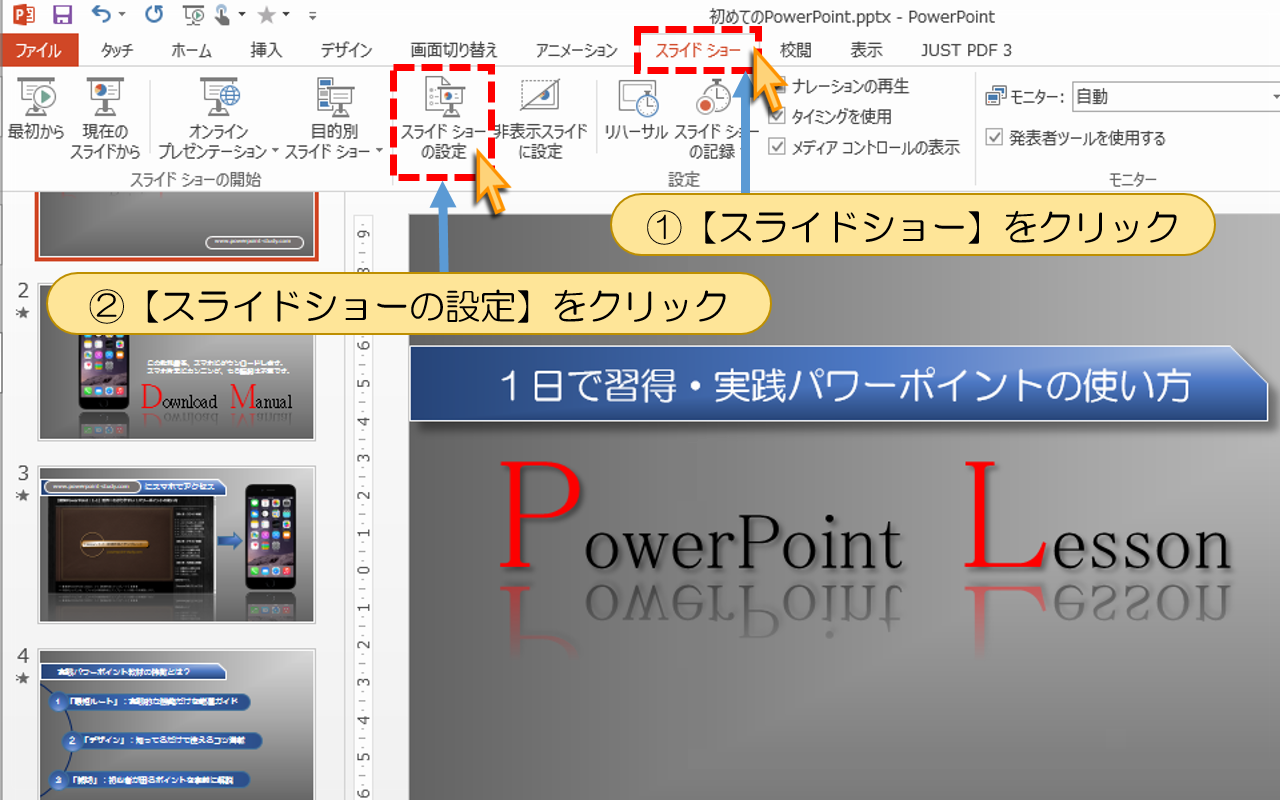This screenshot has height=800, width=1280.
Task: Switch to the Transitions tab (画面切り替え)
Action: (454, 50)
